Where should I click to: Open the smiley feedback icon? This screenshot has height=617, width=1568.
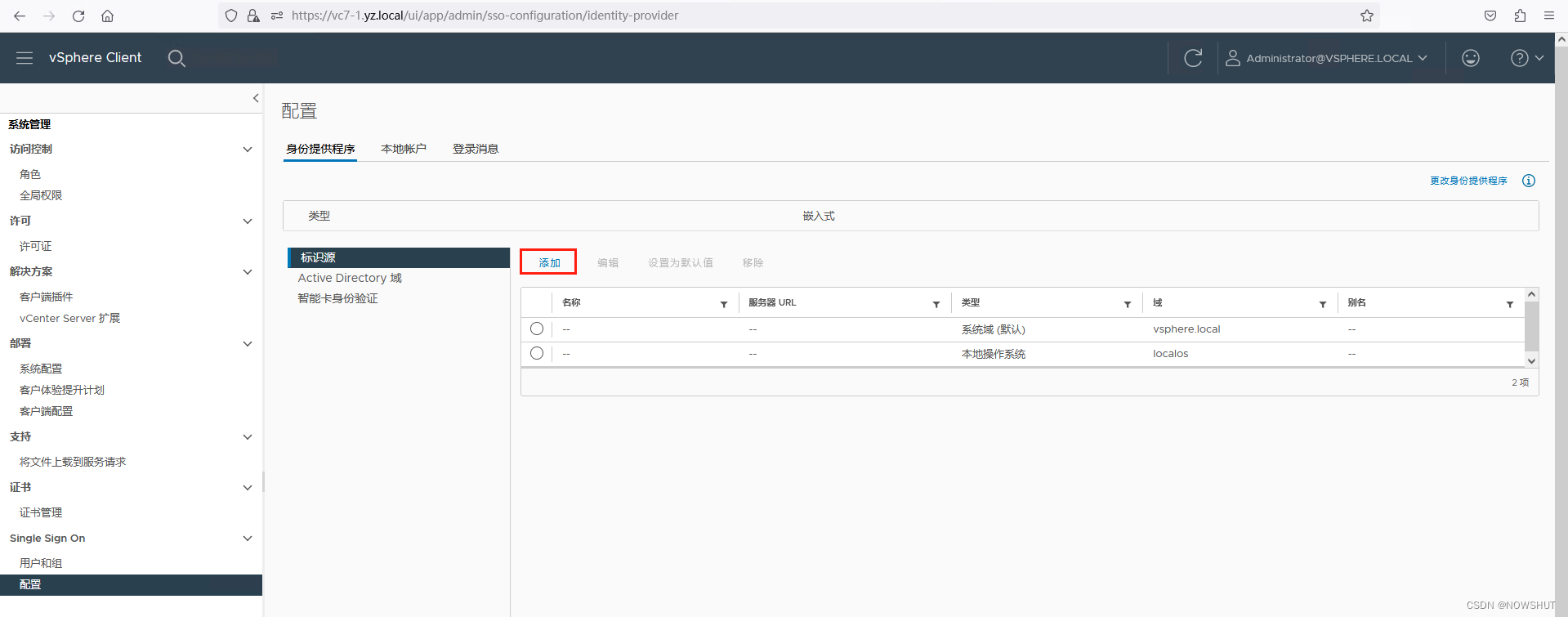(x=1471, y=58)
